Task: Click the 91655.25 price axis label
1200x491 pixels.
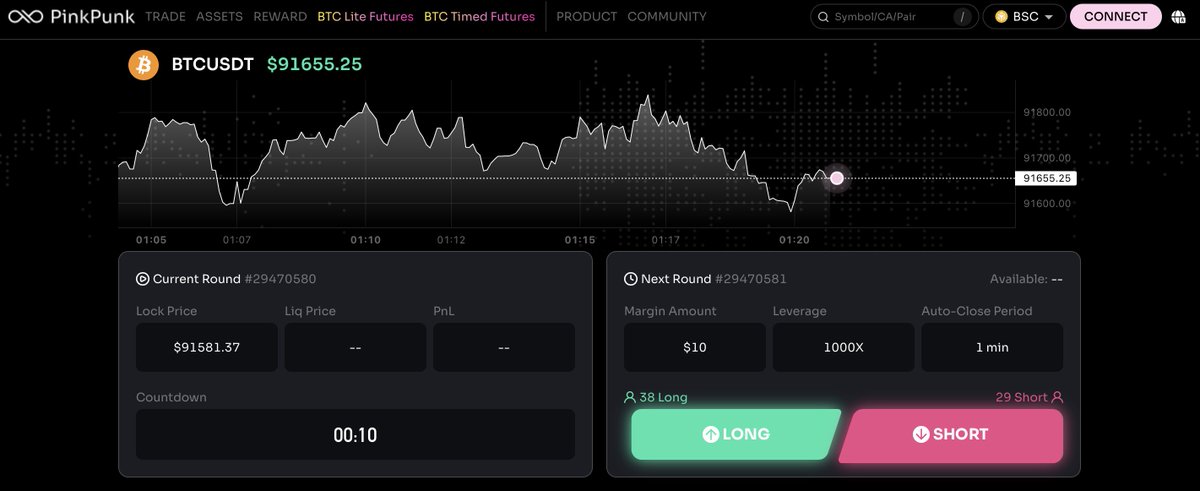Action: tap(1046, 178)
